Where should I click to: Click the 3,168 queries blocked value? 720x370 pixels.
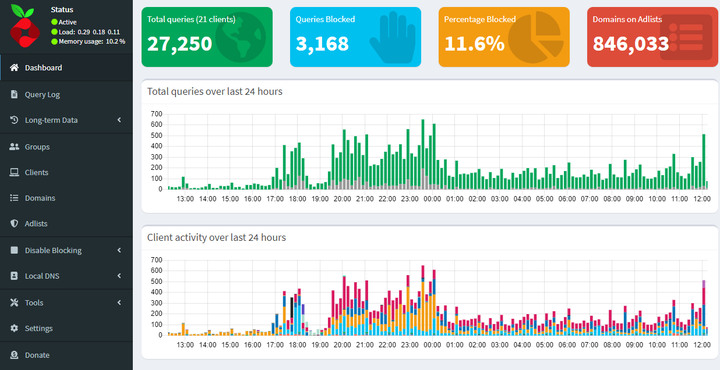click(322, 44)
